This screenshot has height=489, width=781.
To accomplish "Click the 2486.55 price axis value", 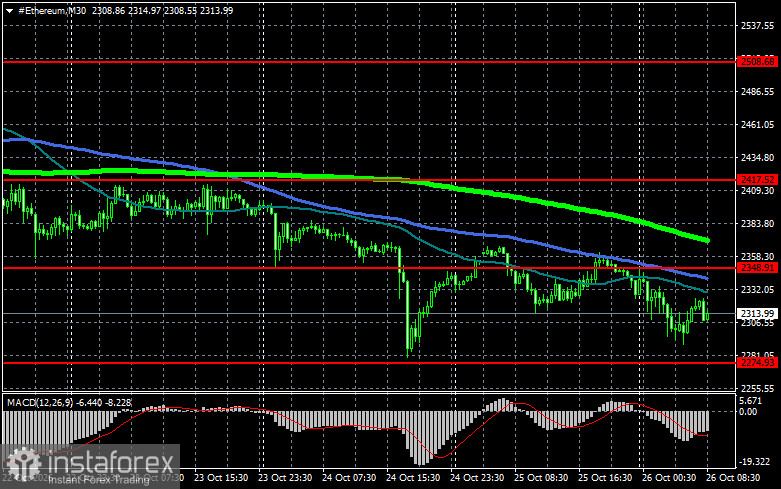I will (758, 92).
